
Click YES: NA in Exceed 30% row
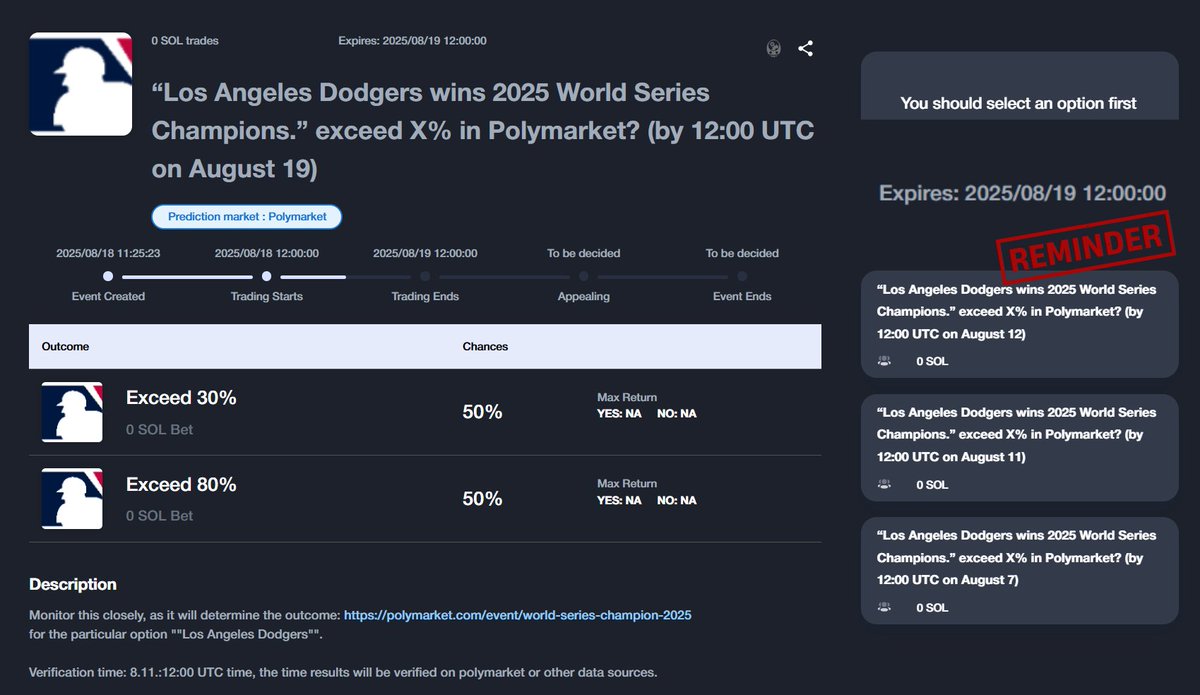pyautogui.click(x=619, y=413)
